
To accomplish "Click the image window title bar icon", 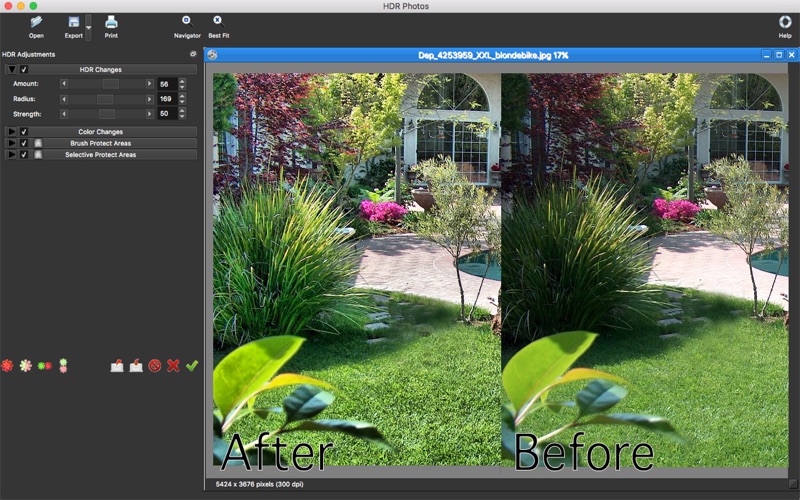I will (212, 55).
